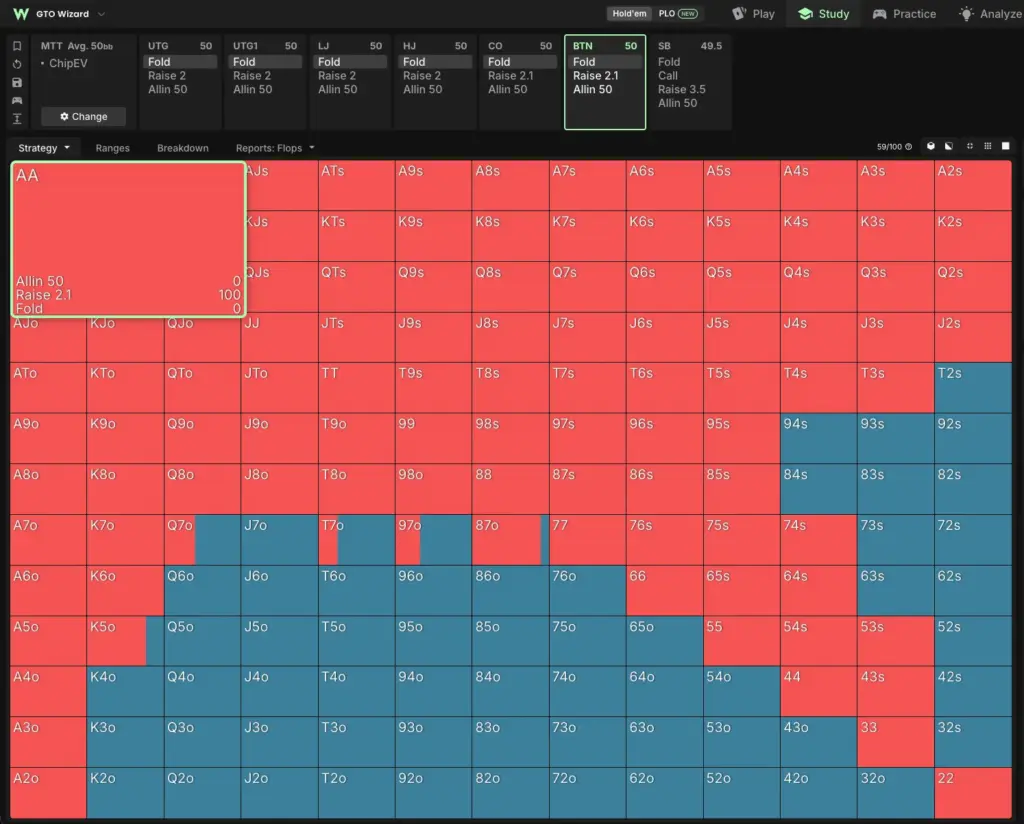The image size is (1024, 824).
Task: Select the ATs hand cell
Action: coord(357,185)
